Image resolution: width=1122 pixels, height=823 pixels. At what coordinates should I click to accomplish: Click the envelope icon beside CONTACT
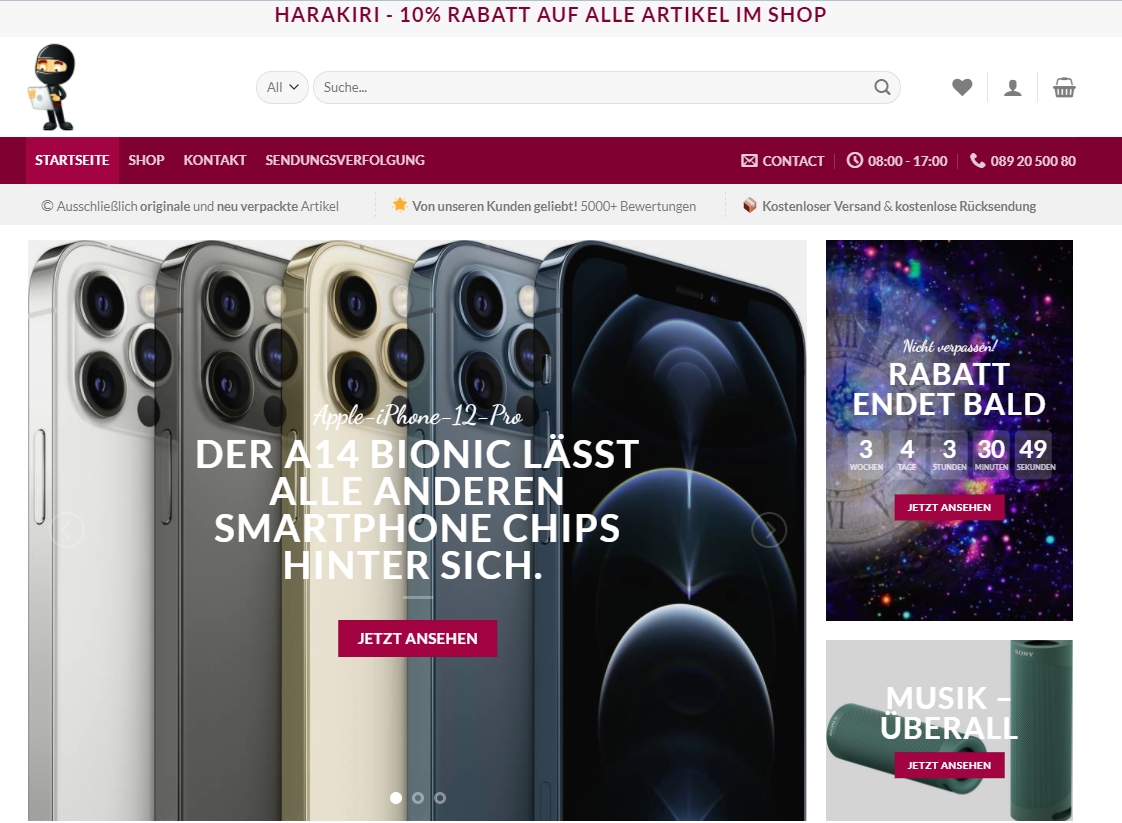pyautogui.click(x=749, y=160)
